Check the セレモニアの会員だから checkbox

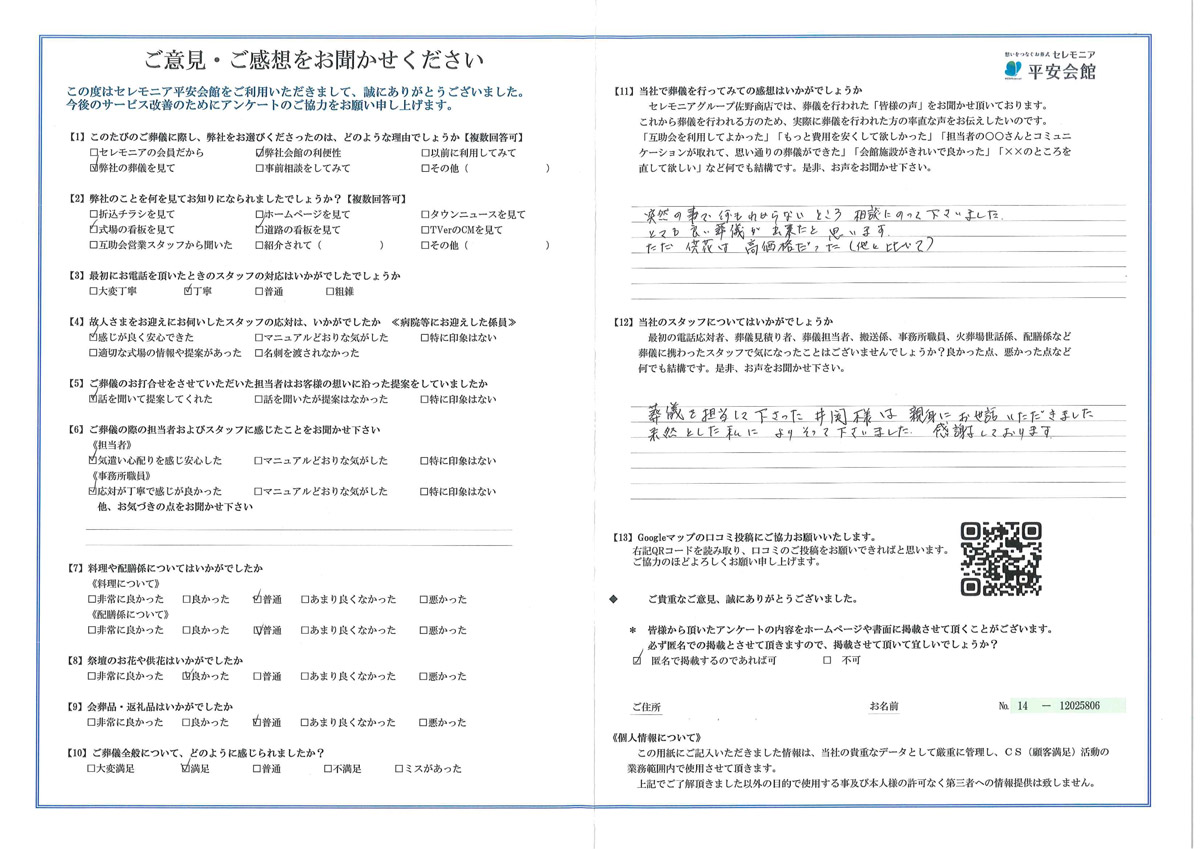click(x=93, y=153)
